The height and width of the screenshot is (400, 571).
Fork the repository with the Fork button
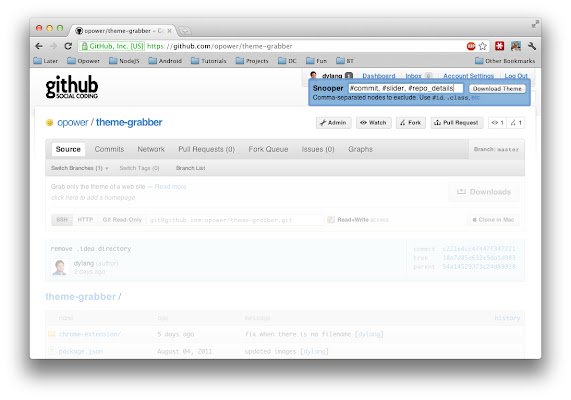coord(410,123)
